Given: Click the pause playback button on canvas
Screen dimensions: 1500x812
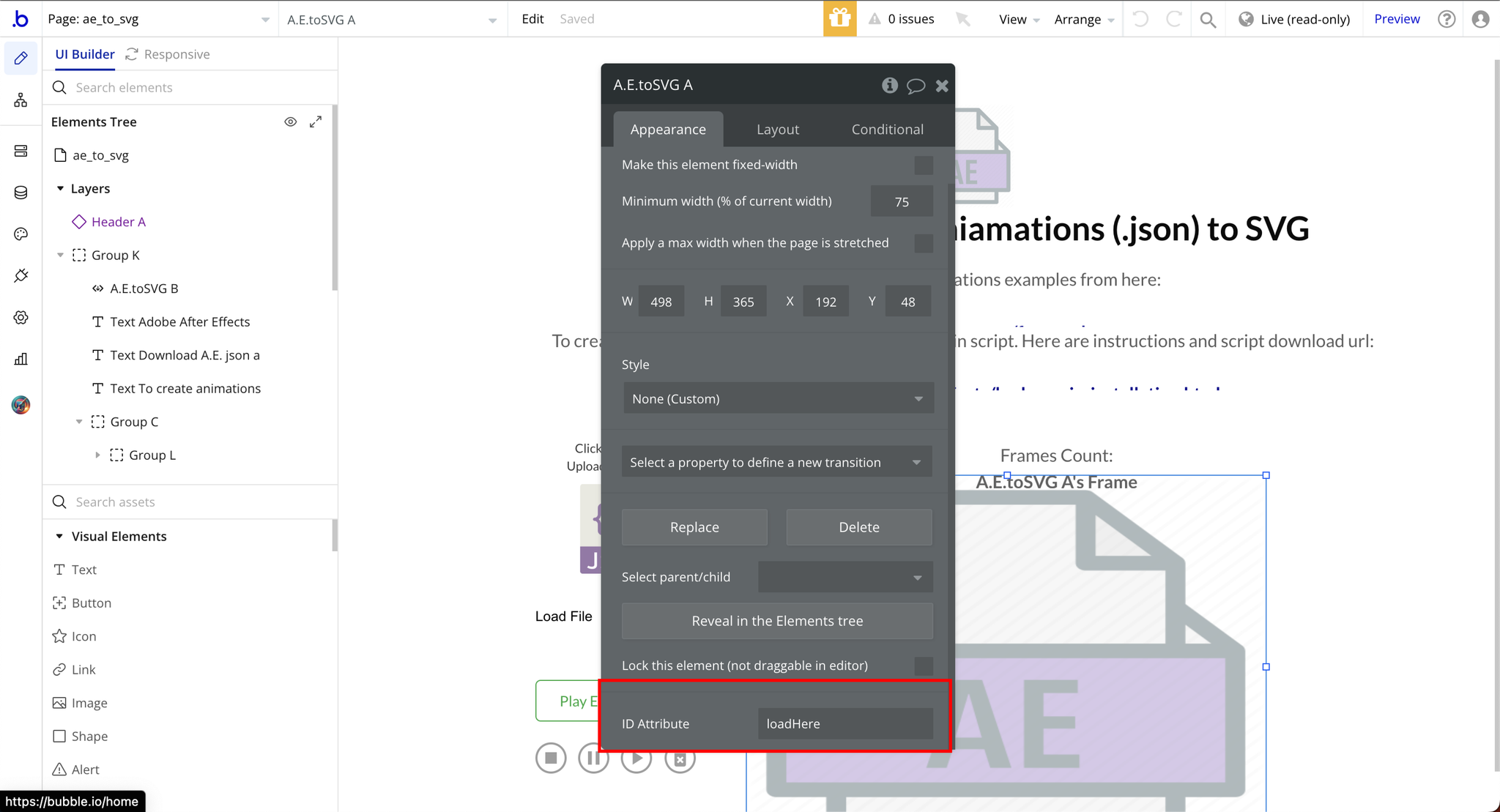Looking at the screenshot, I should point(593,758).
